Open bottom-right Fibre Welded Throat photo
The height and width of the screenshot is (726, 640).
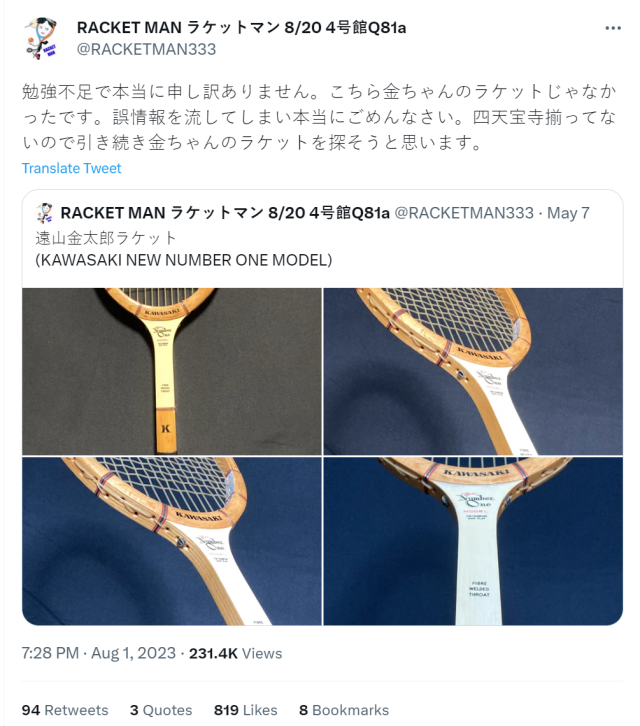(x=473, y=541)
